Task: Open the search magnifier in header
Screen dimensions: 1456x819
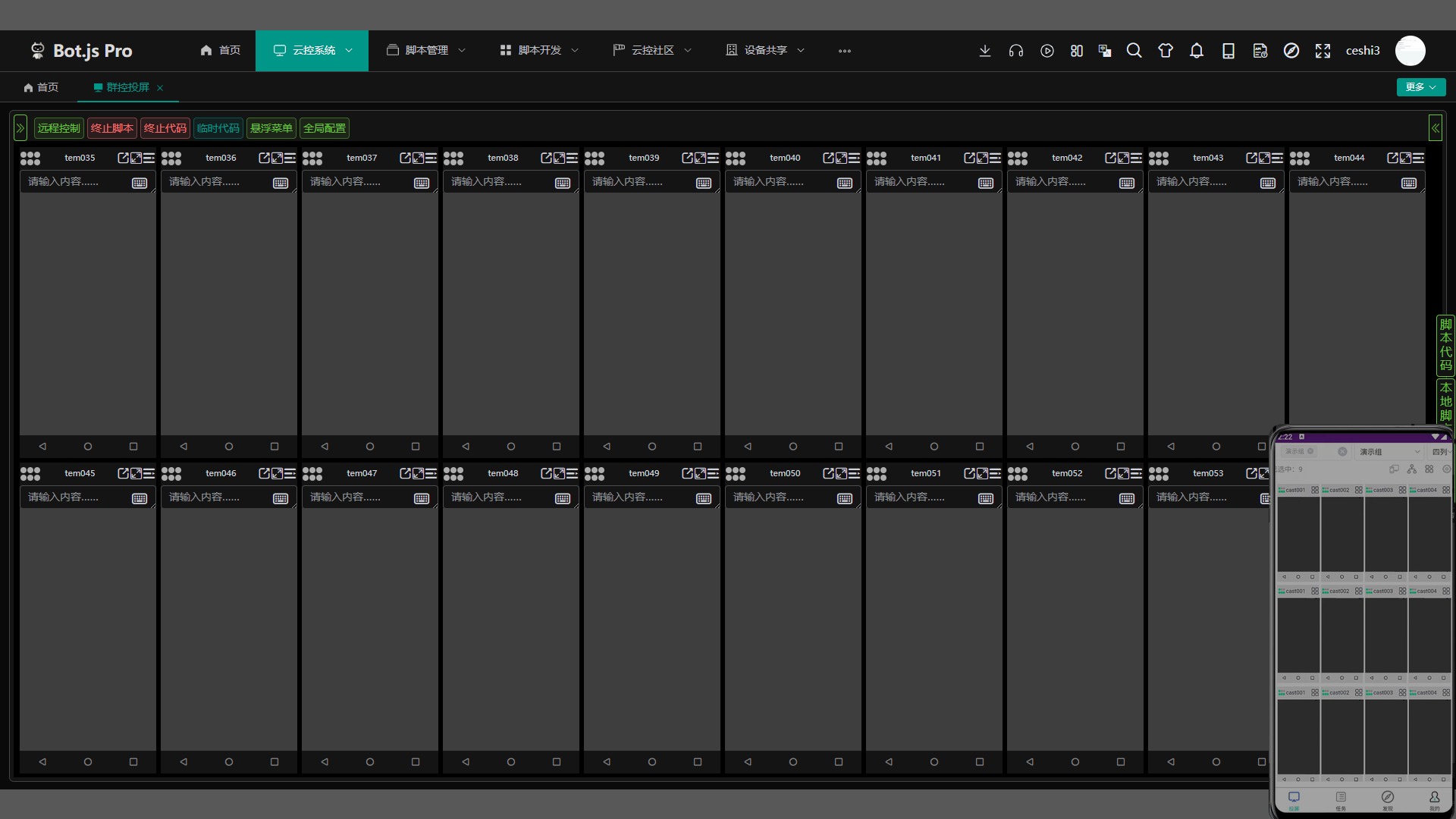Action: click(1134, 51)
